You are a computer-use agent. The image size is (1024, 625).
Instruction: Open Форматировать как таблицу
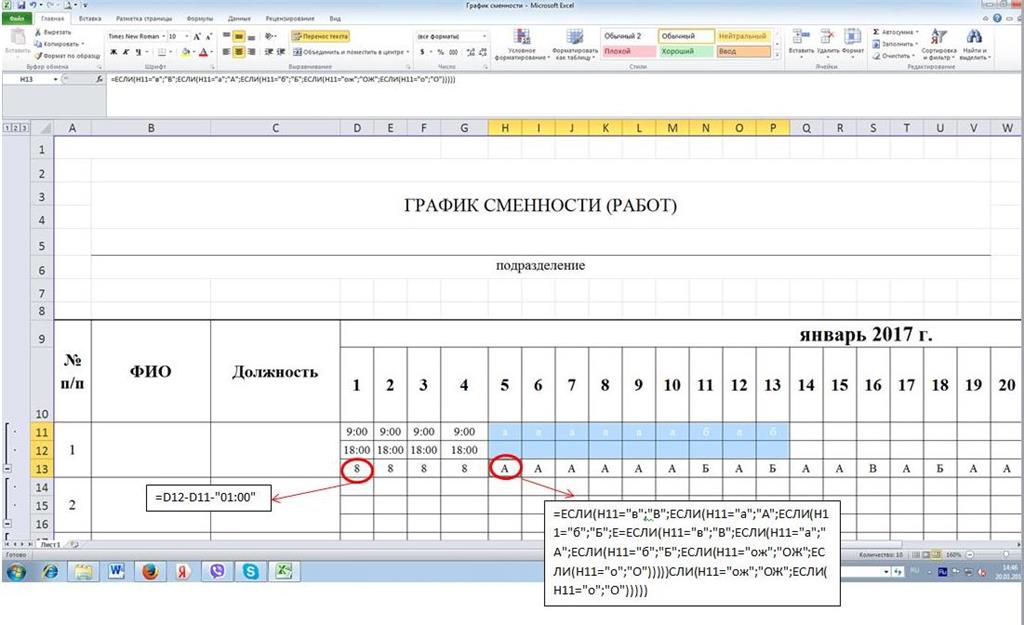(575, 44)
